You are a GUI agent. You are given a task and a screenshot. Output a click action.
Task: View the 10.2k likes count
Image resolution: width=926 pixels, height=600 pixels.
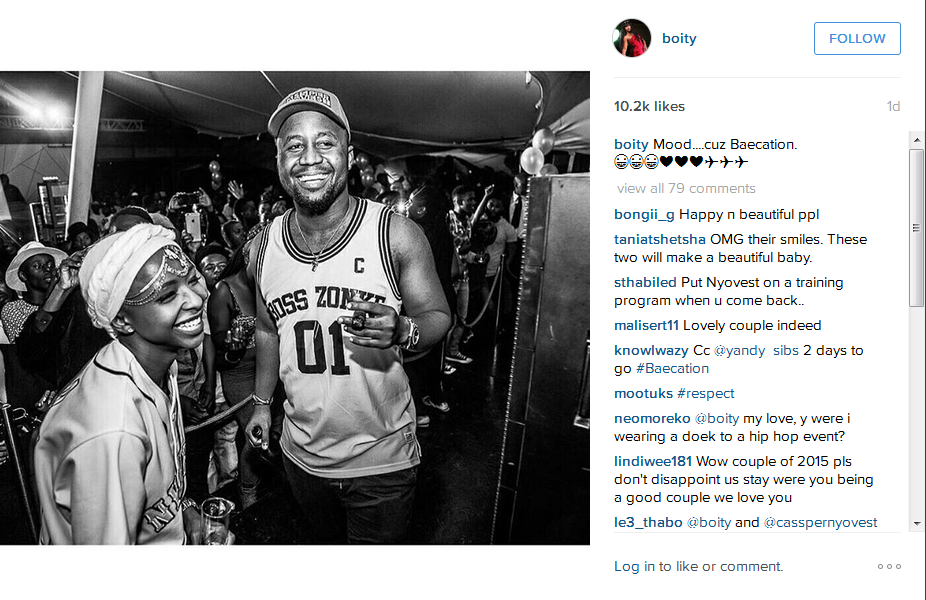coord(649,106)
